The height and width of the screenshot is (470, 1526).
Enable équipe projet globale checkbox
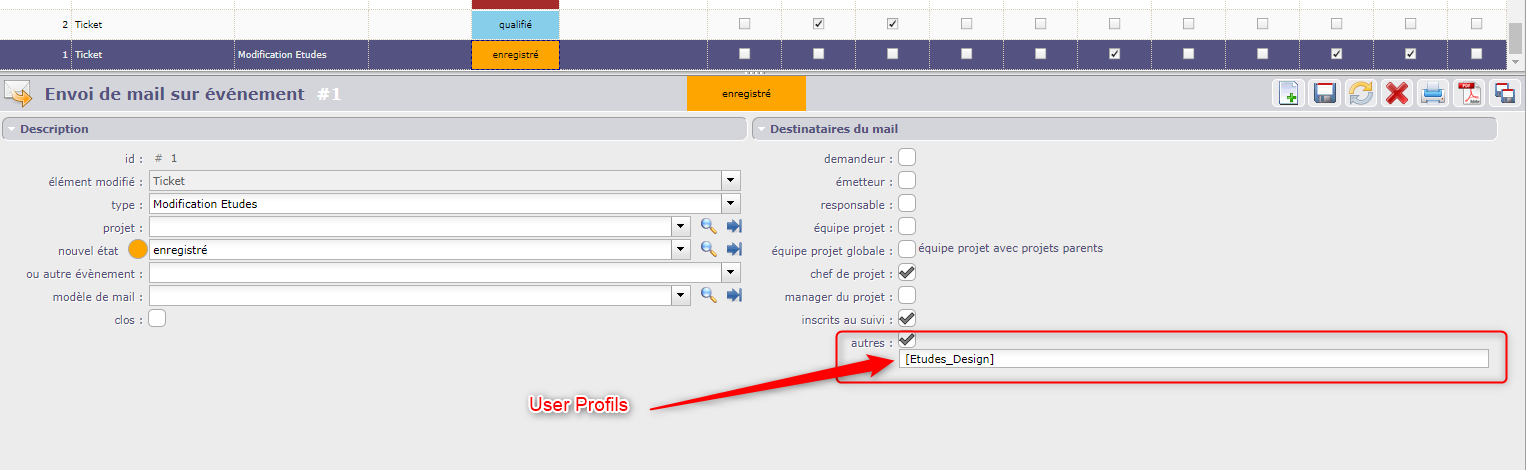pos(907,249)
